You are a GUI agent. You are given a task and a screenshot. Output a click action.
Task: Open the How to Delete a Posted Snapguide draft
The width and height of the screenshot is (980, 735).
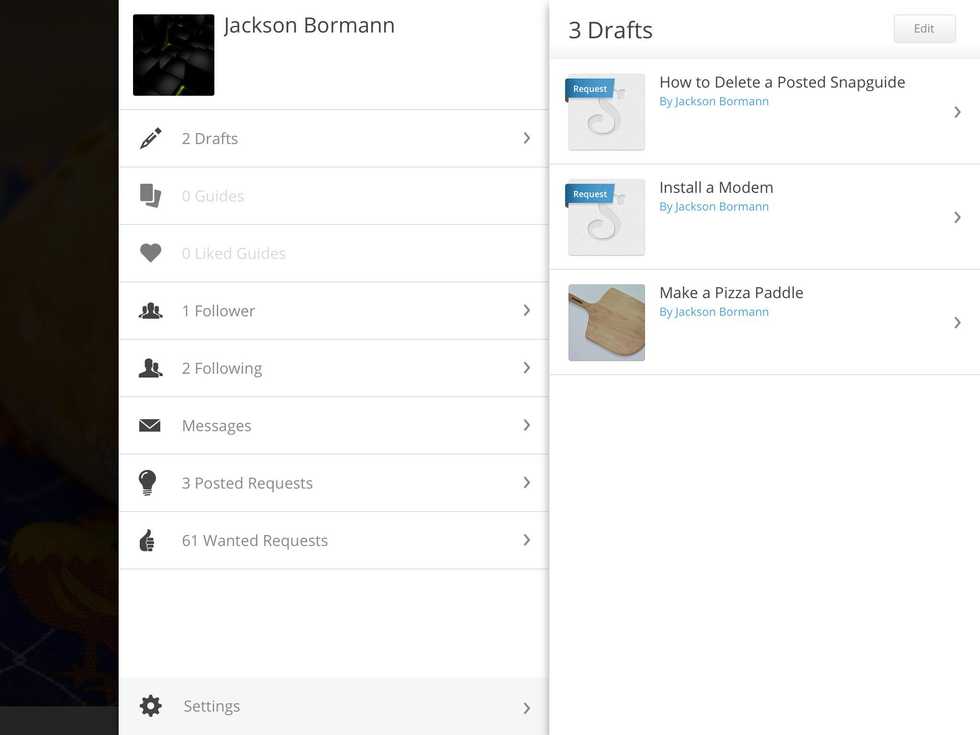pos(782,83)
